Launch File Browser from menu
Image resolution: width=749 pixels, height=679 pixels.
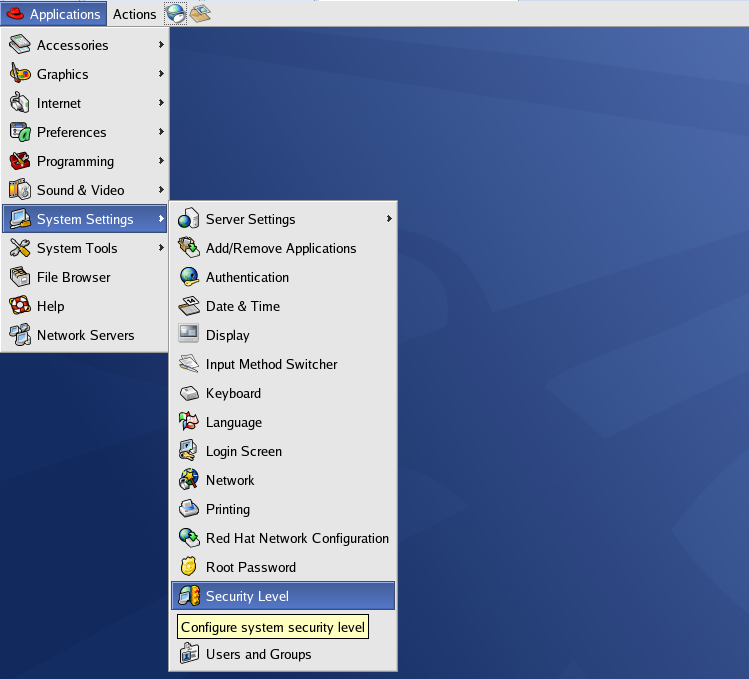click(x=73, y=277)
